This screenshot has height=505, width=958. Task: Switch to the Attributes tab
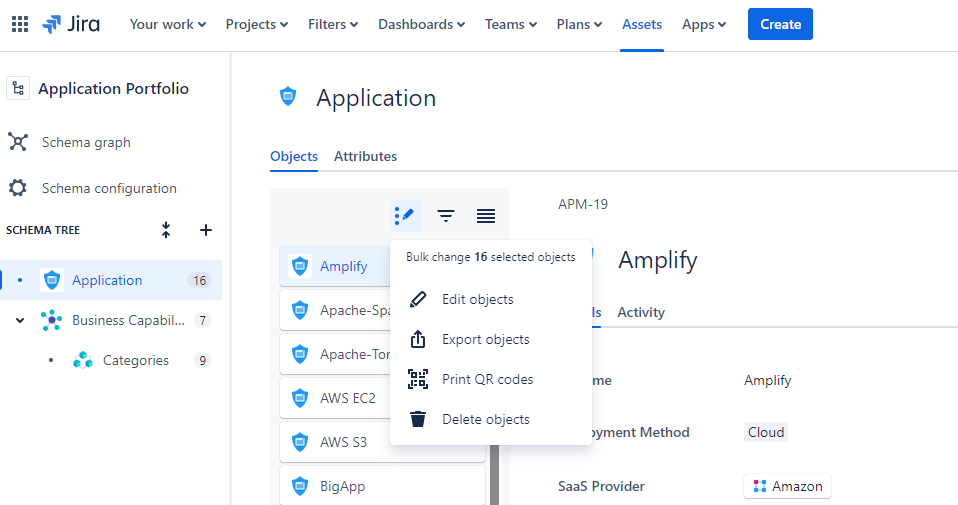(x=365, y=156)
